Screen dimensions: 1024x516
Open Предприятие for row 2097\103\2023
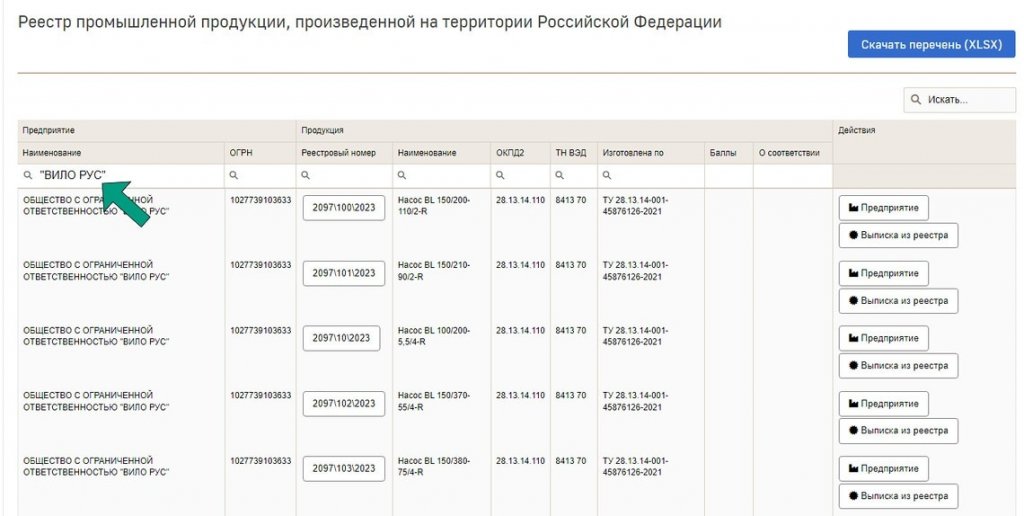[884, 468]
